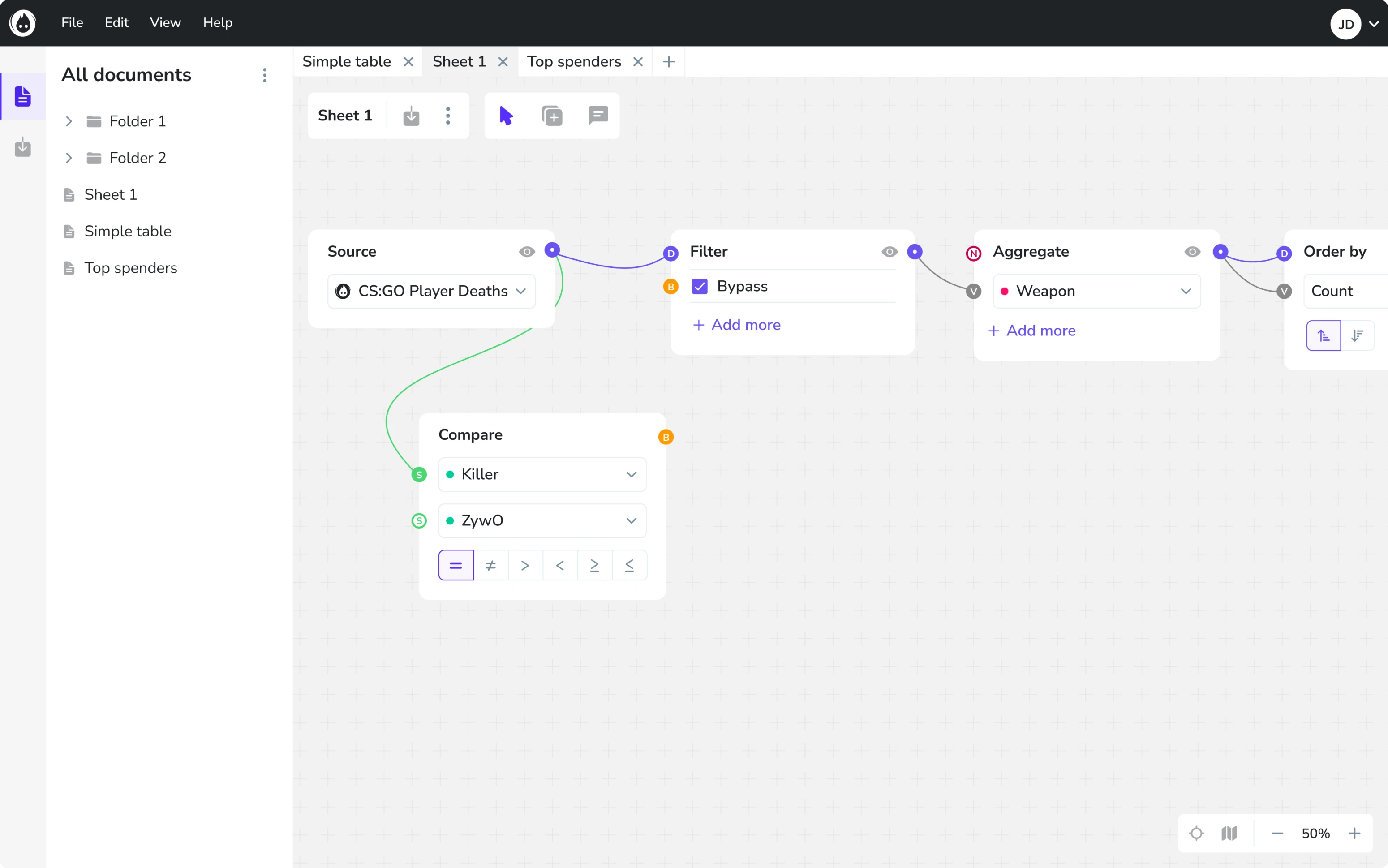Expand the Folder 1 tree item

tap(69, 121)
